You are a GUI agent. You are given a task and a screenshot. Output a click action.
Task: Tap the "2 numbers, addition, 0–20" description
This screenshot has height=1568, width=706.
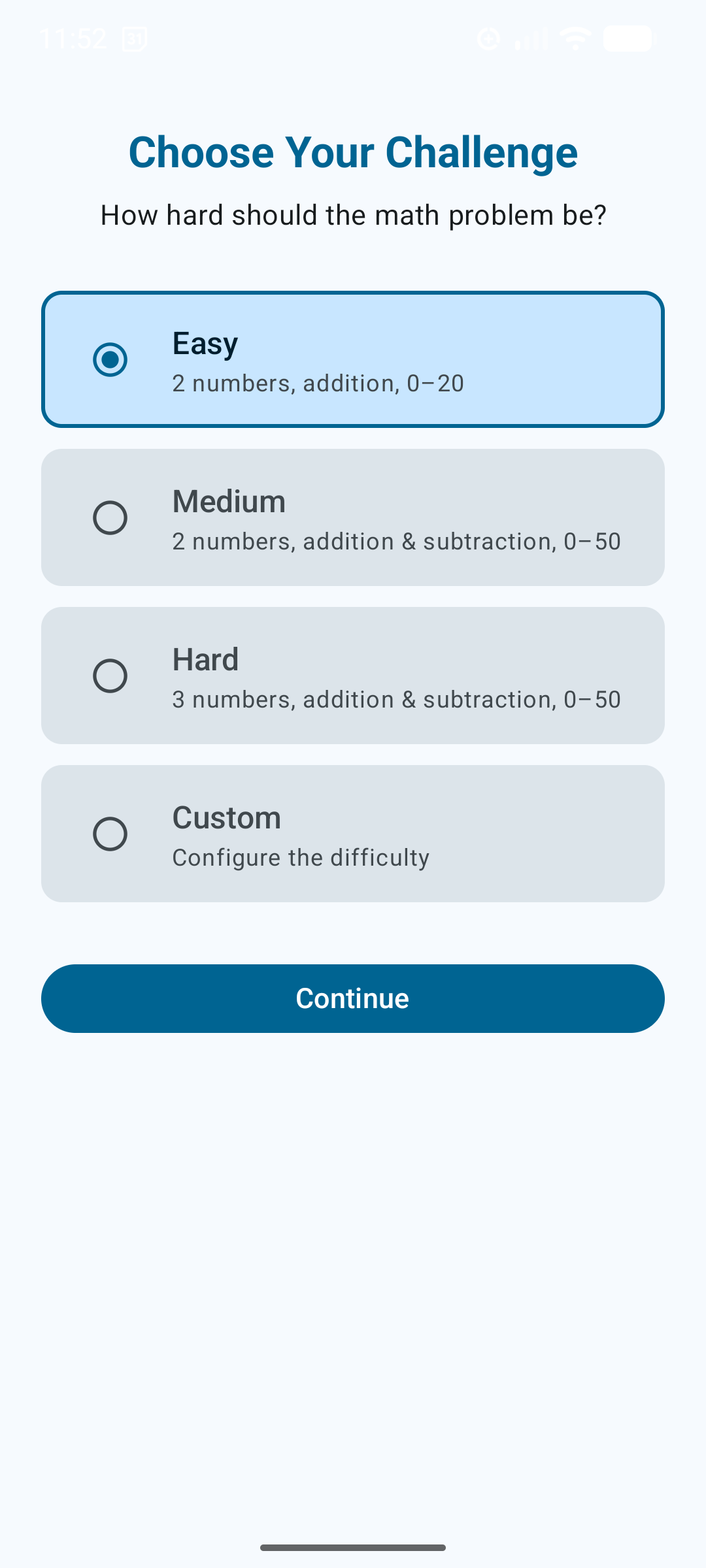point(318,384)
